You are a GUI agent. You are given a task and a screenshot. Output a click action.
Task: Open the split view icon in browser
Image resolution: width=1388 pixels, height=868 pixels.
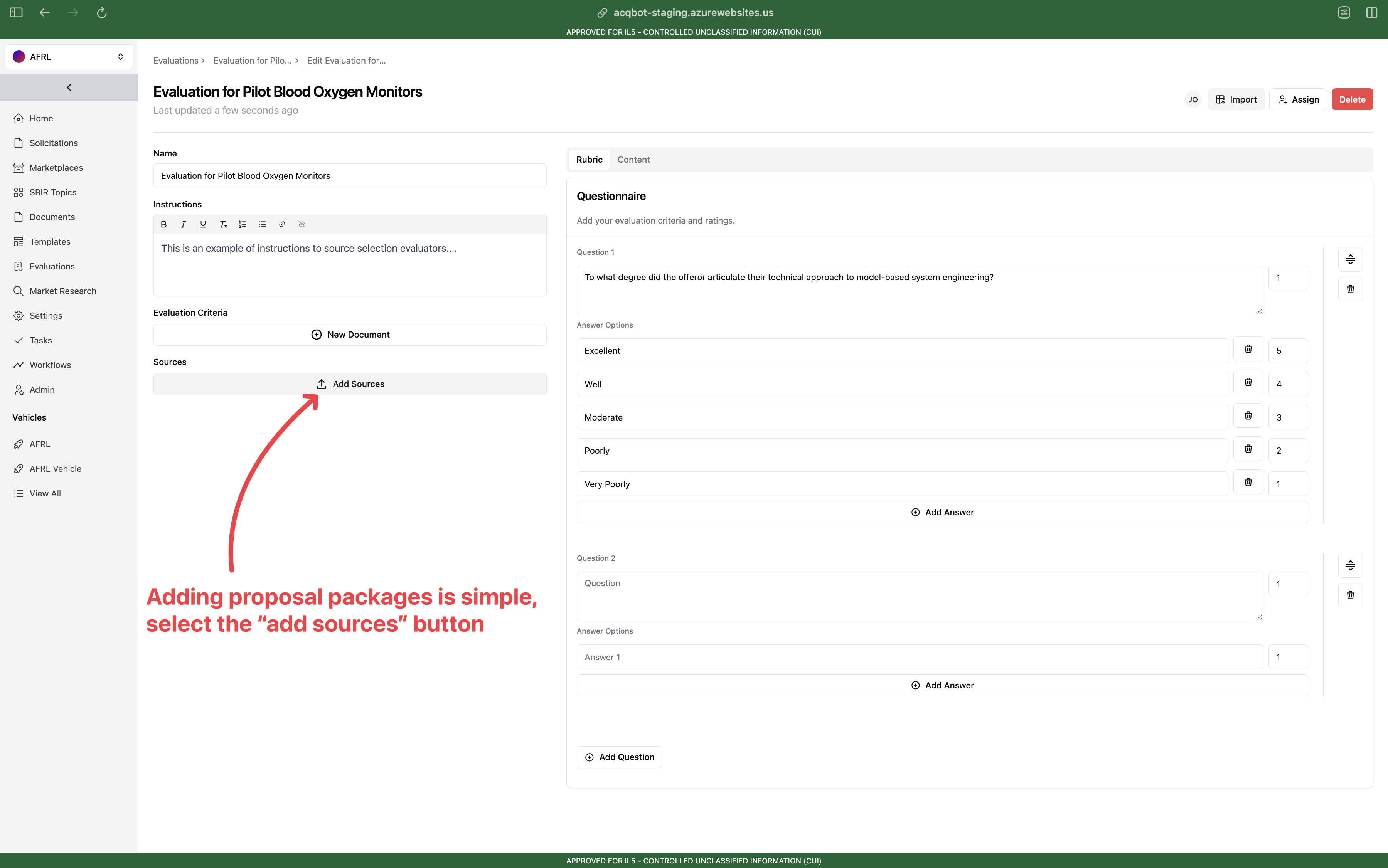tap(1371, 13)
